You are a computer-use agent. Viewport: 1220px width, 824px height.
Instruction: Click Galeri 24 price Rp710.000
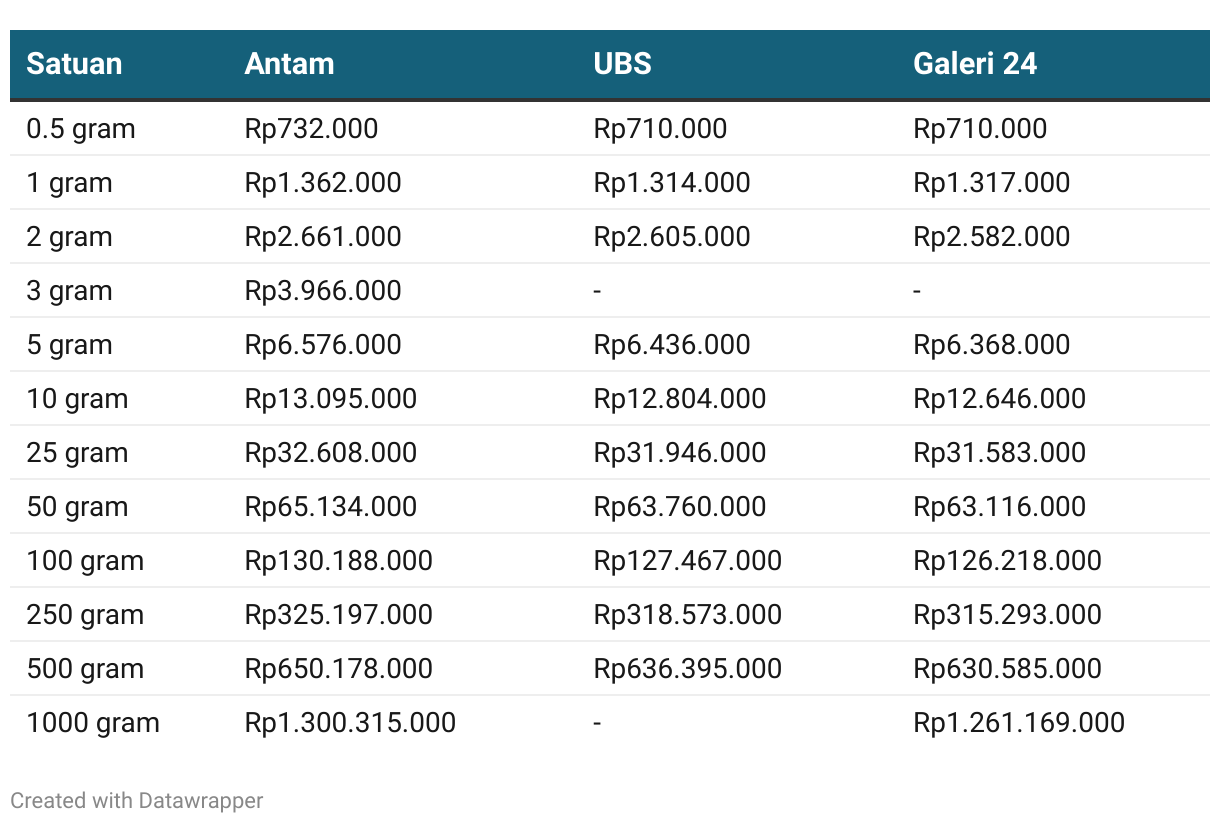[x=980, y=129]
